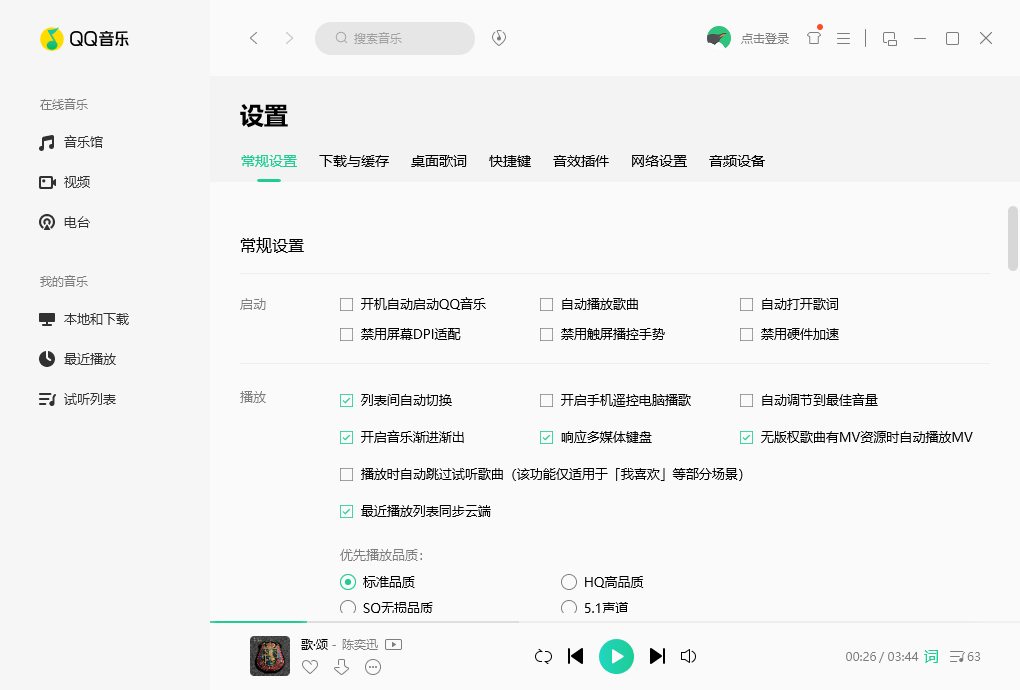Uncheck 响应多媒体键盘
Viewport: 1020px width, 690px height.
(x=546, y=437)
